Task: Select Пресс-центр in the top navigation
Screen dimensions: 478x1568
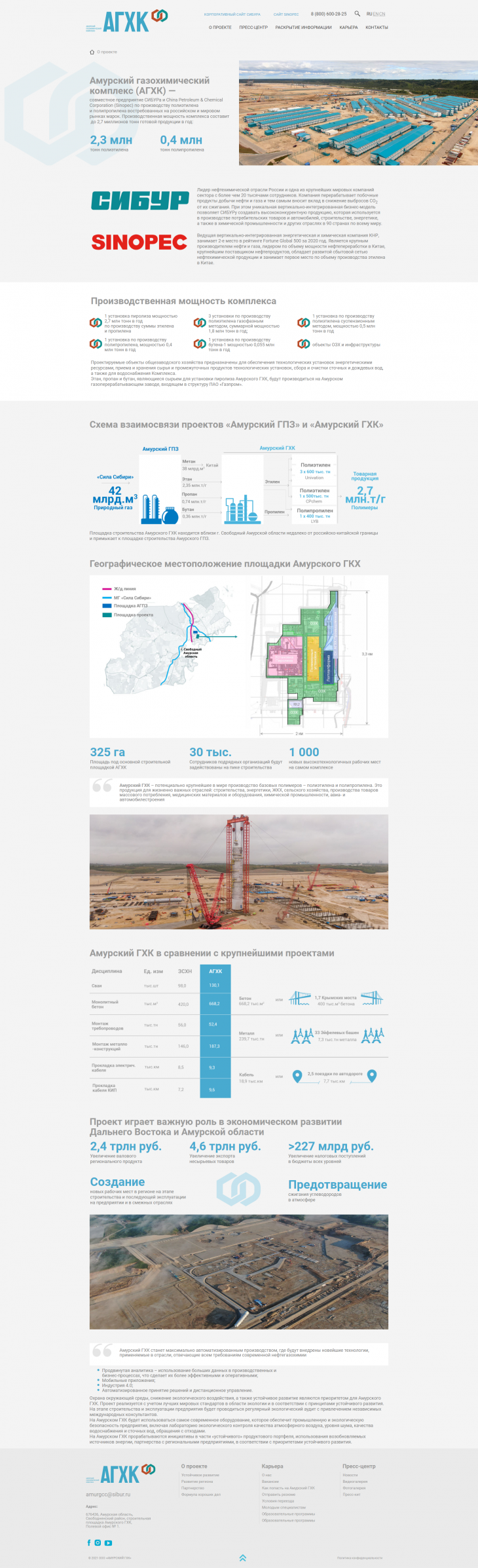Action: (x=253, y=28)
